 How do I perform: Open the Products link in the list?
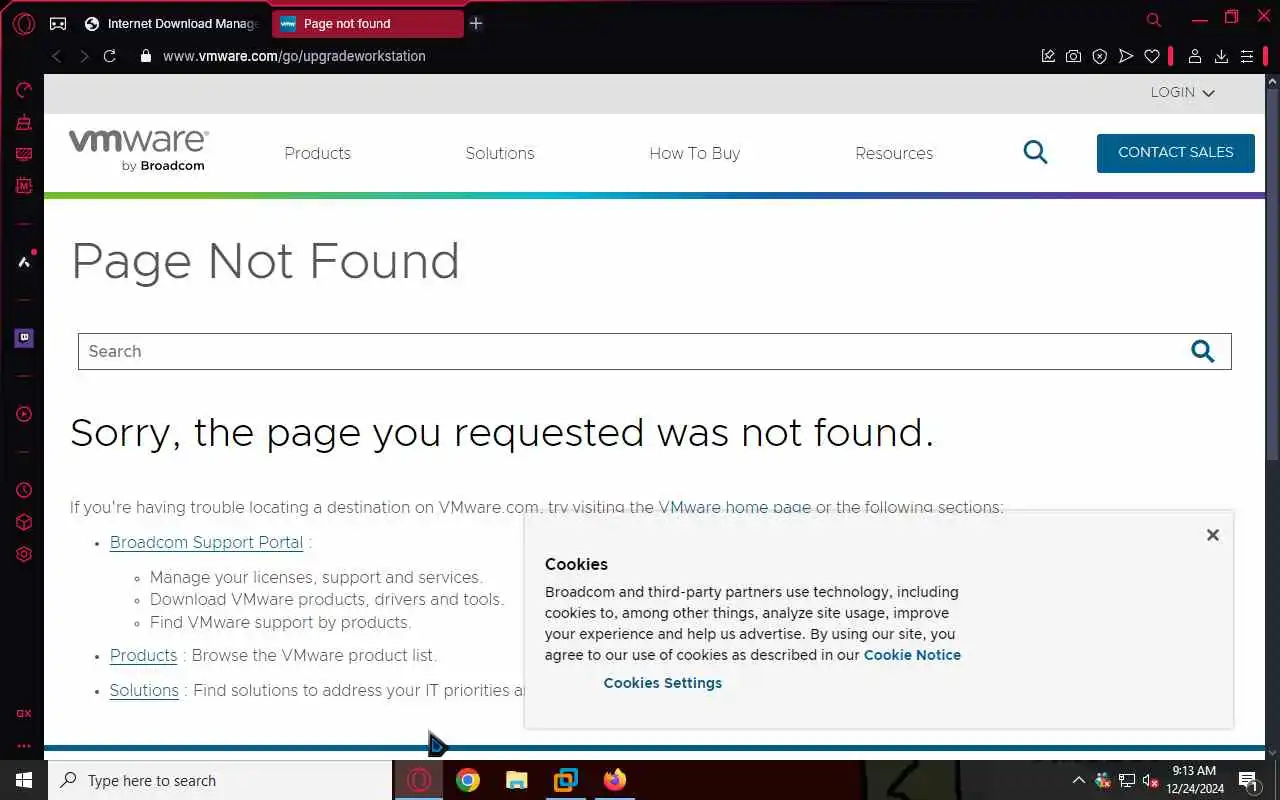143,655
